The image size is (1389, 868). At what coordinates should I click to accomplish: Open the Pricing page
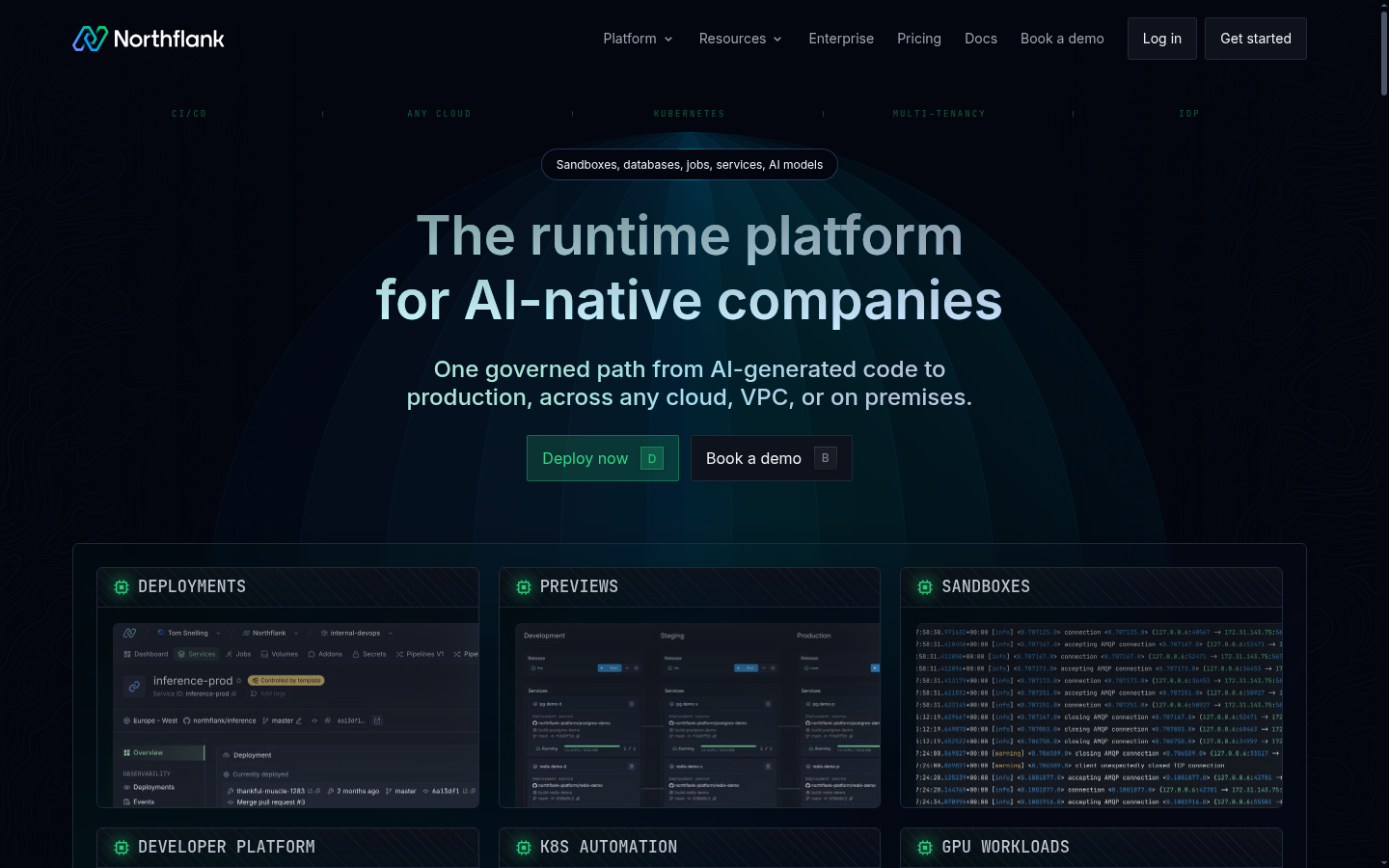[919, 39]
